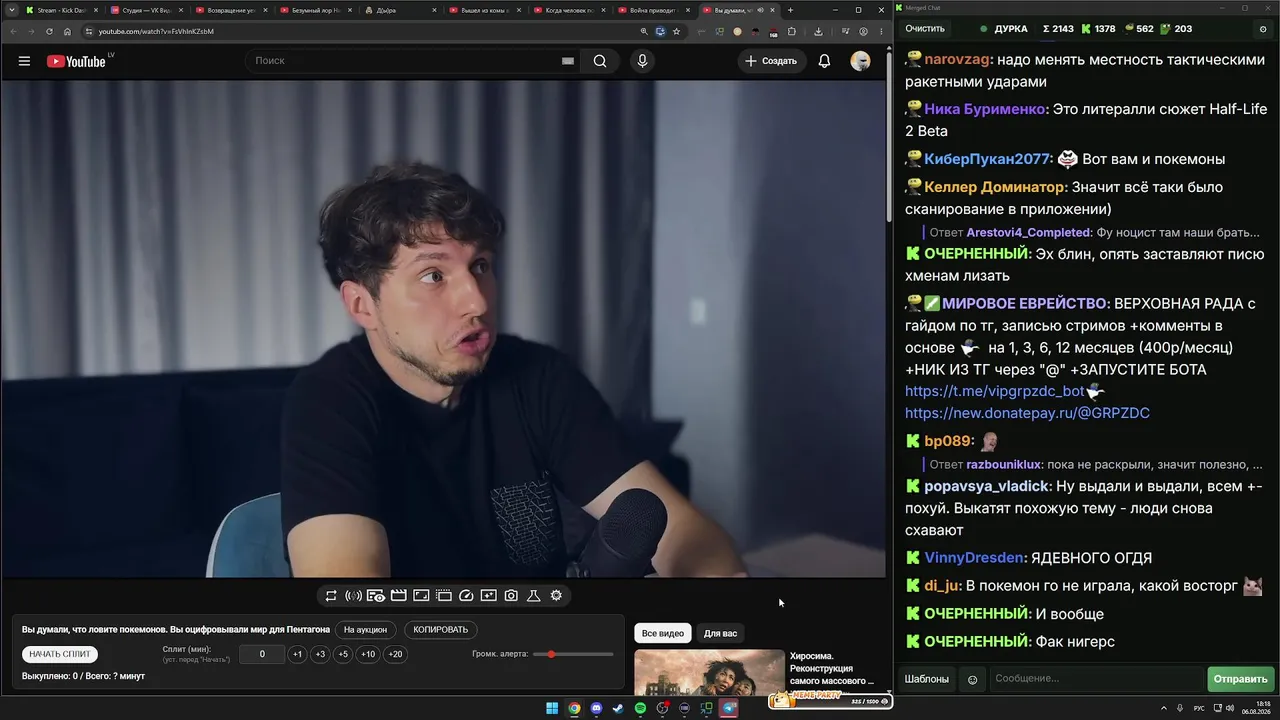1280x720 pixels.
Task: Switch to the Война приводит tab
Action: (x=652, y=10)
